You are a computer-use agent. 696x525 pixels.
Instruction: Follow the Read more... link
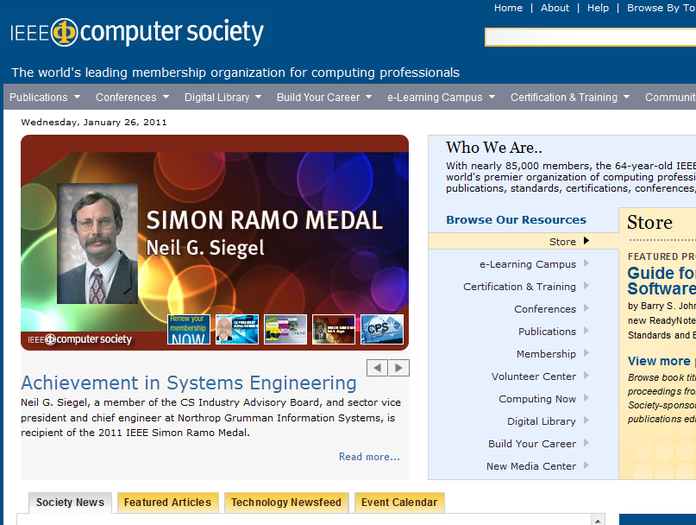click(x=369, y=457)
